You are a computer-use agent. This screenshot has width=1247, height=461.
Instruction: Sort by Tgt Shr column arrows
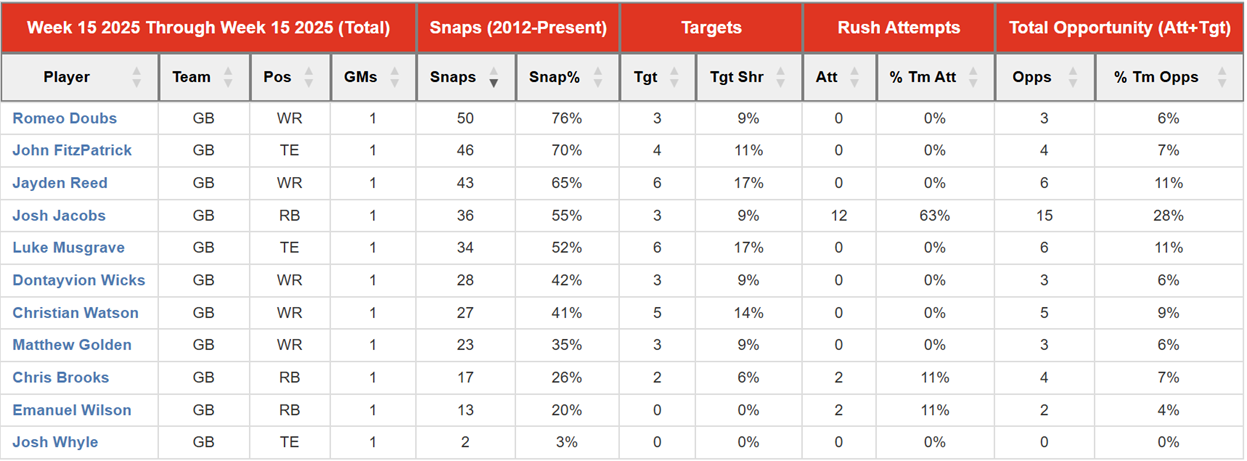coord(780,77)
